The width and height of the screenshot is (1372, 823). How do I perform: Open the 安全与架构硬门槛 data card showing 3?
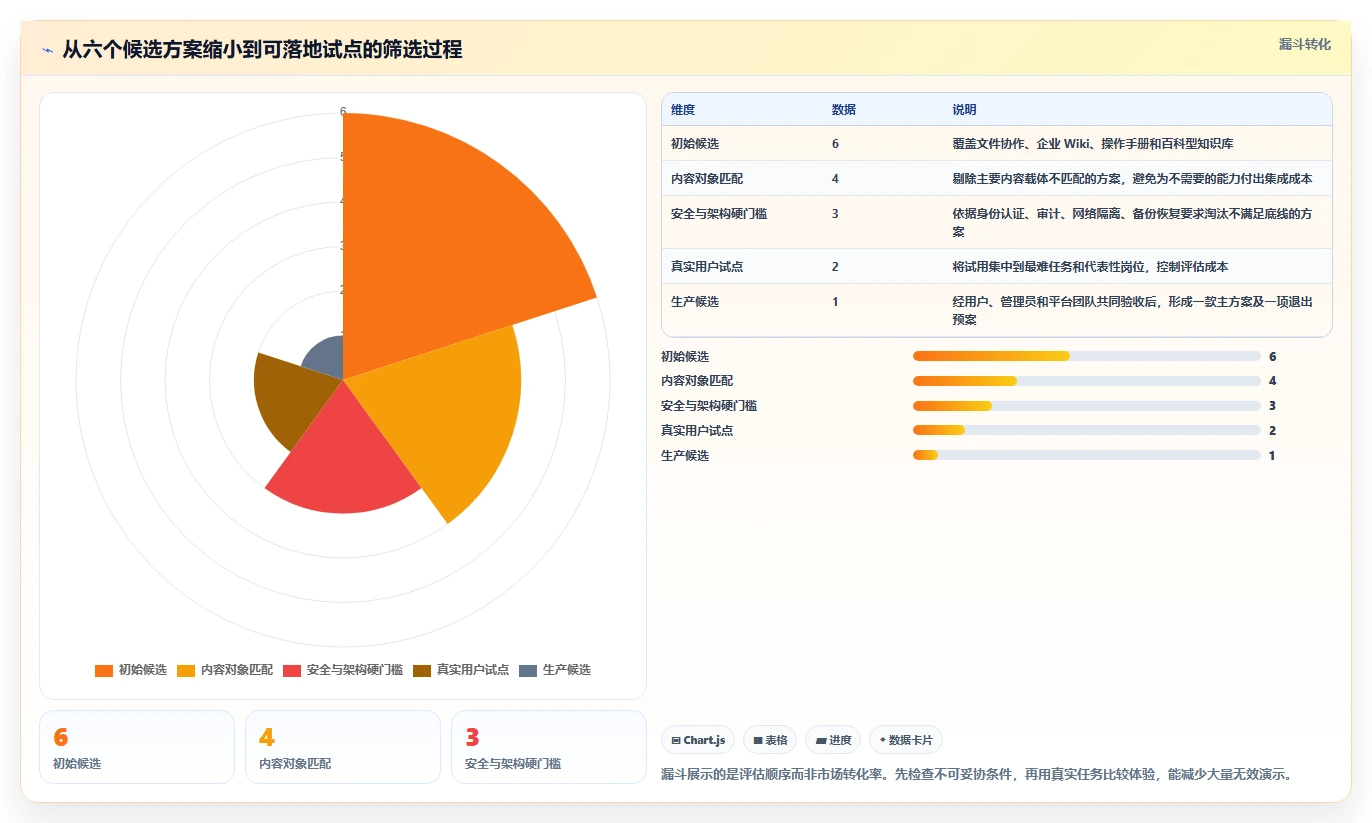(549, 747)
